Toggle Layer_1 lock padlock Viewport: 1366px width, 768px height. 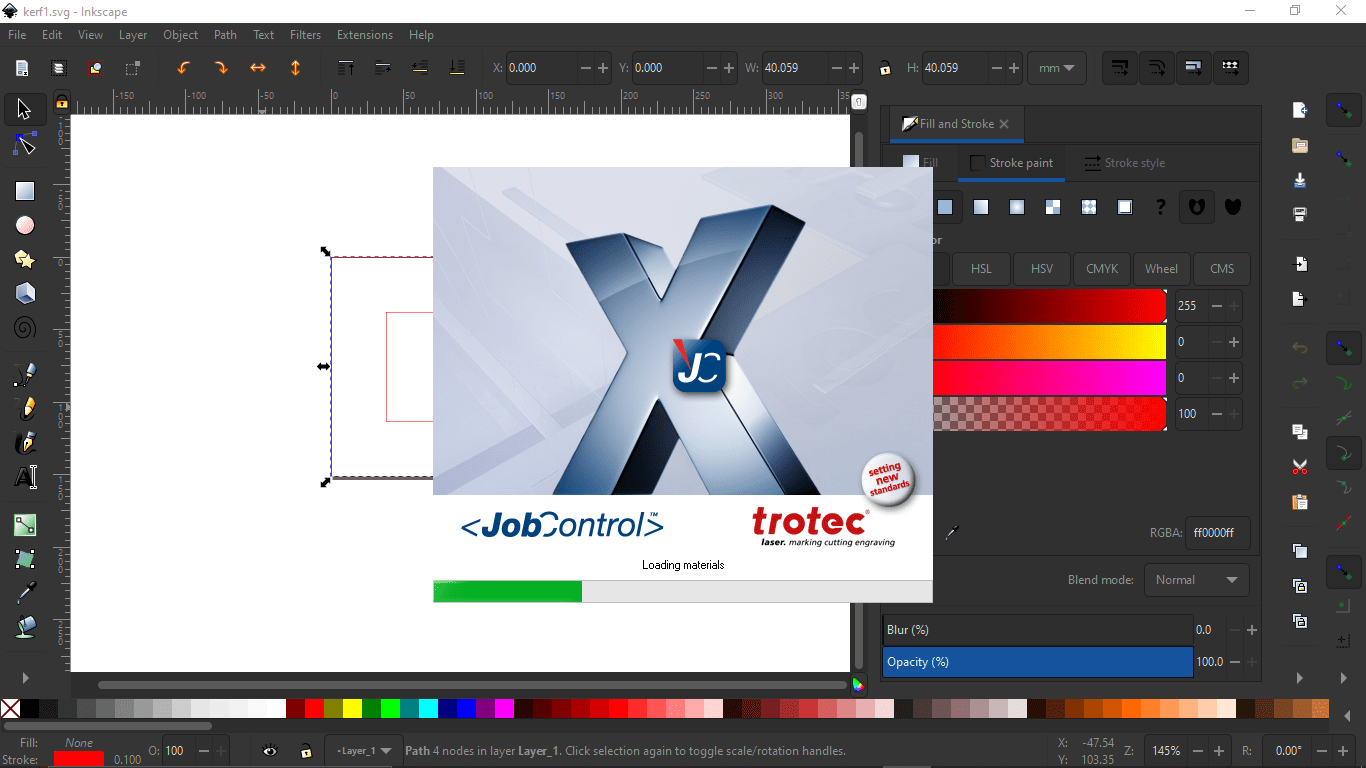click(306, 750)
